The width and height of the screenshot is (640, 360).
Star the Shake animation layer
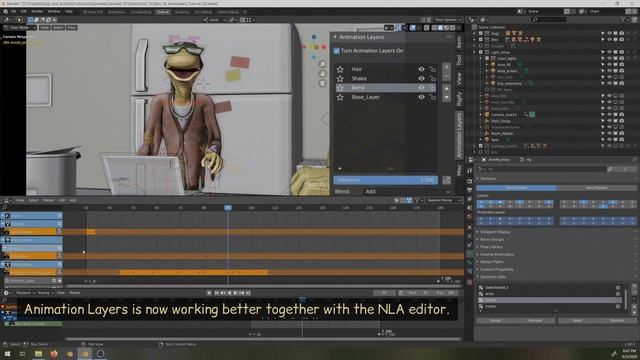(x=340, y=78)
